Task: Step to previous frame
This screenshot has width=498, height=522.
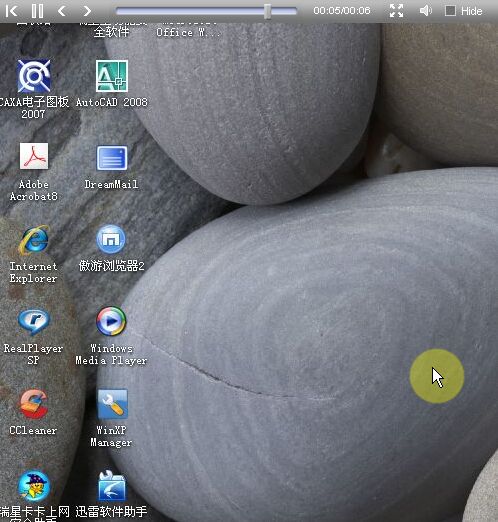Action: [62, 11]
